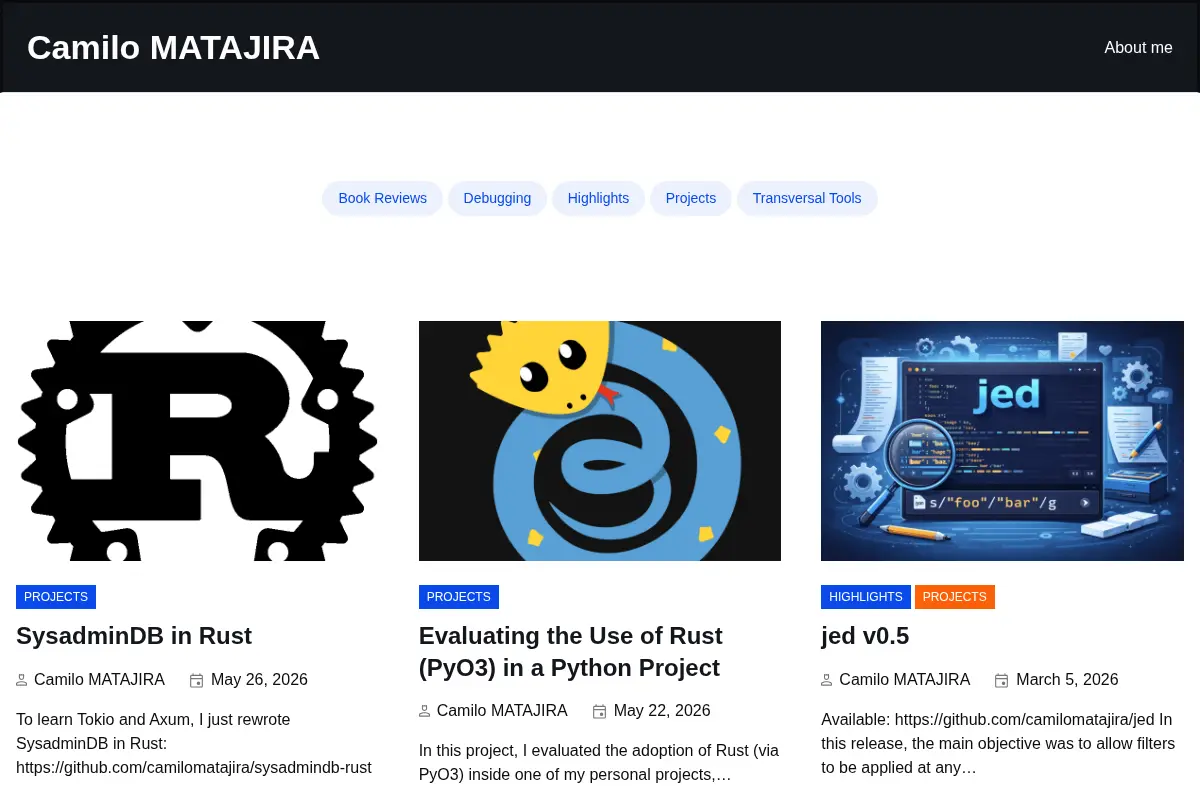Open the PyO3 snake thumbnail
1200x800 pixels.
point(600,441)
